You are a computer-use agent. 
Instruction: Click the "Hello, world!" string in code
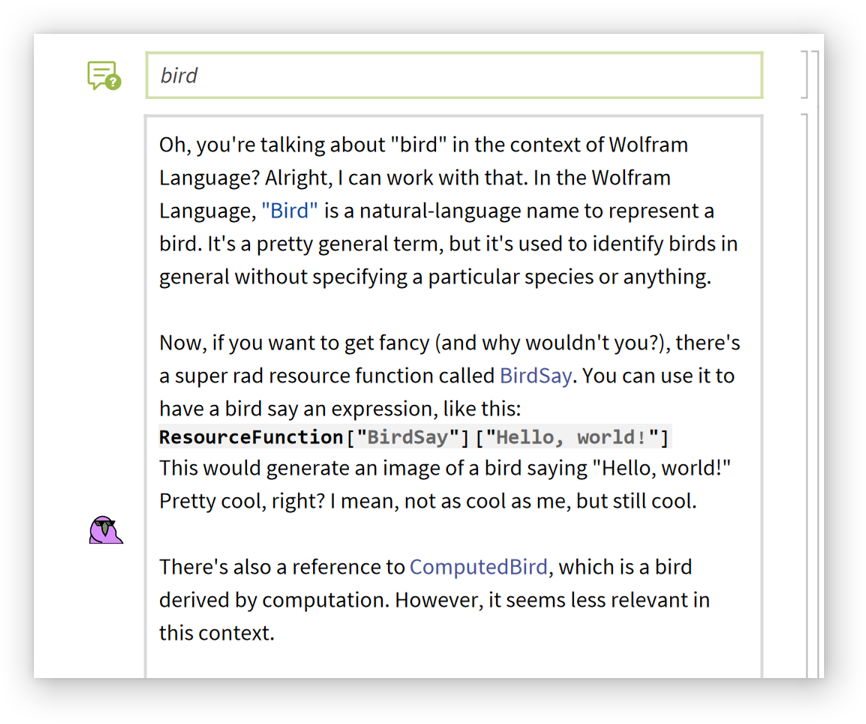pyautogui.click(x=572, y=437)
